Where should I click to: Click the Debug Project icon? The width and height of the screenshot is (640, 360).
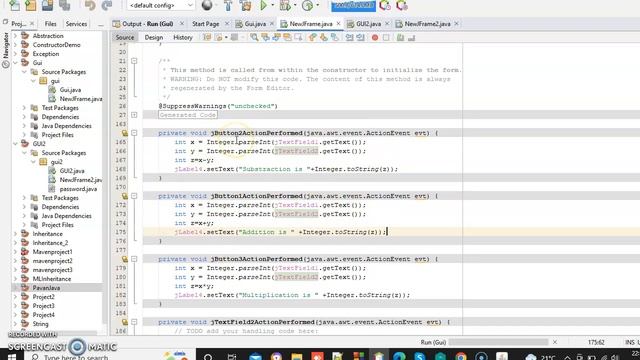tap(285, 5)
